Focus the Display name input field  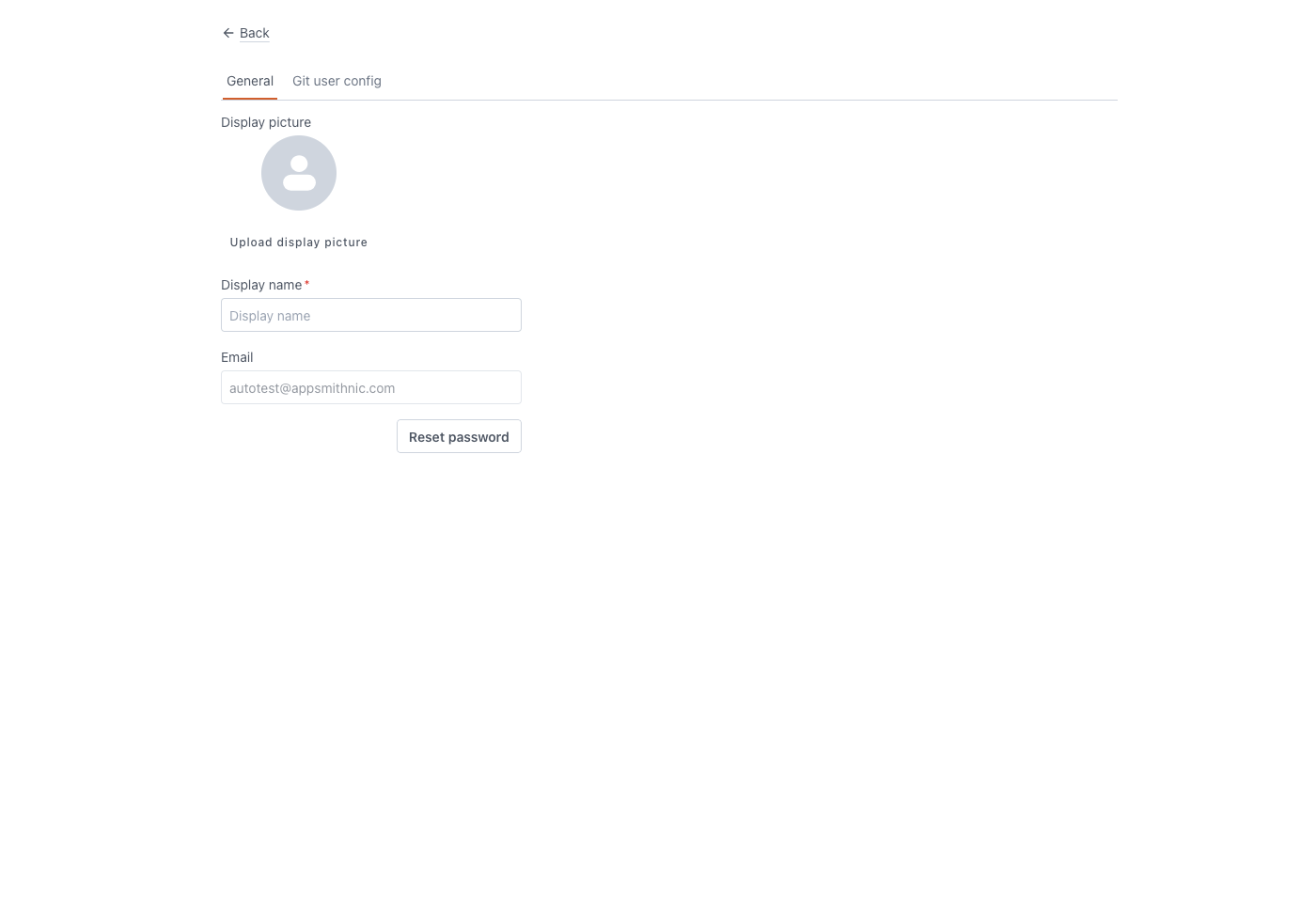371,315
